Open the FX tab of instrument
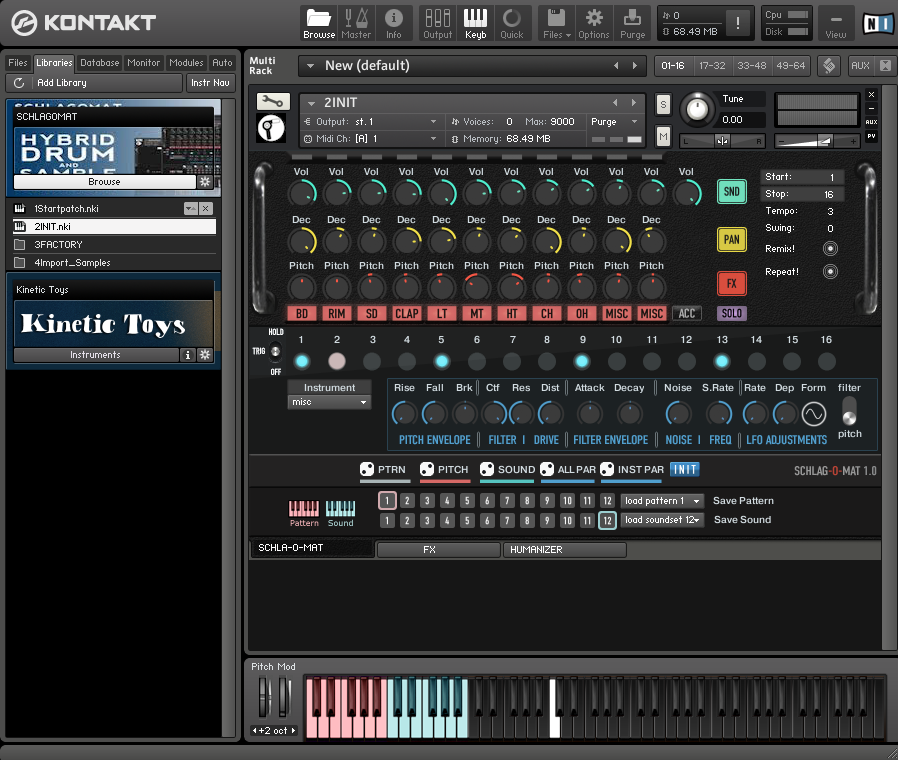The width and height of the screenshot is (898, 760). click(x=438, y=549)
